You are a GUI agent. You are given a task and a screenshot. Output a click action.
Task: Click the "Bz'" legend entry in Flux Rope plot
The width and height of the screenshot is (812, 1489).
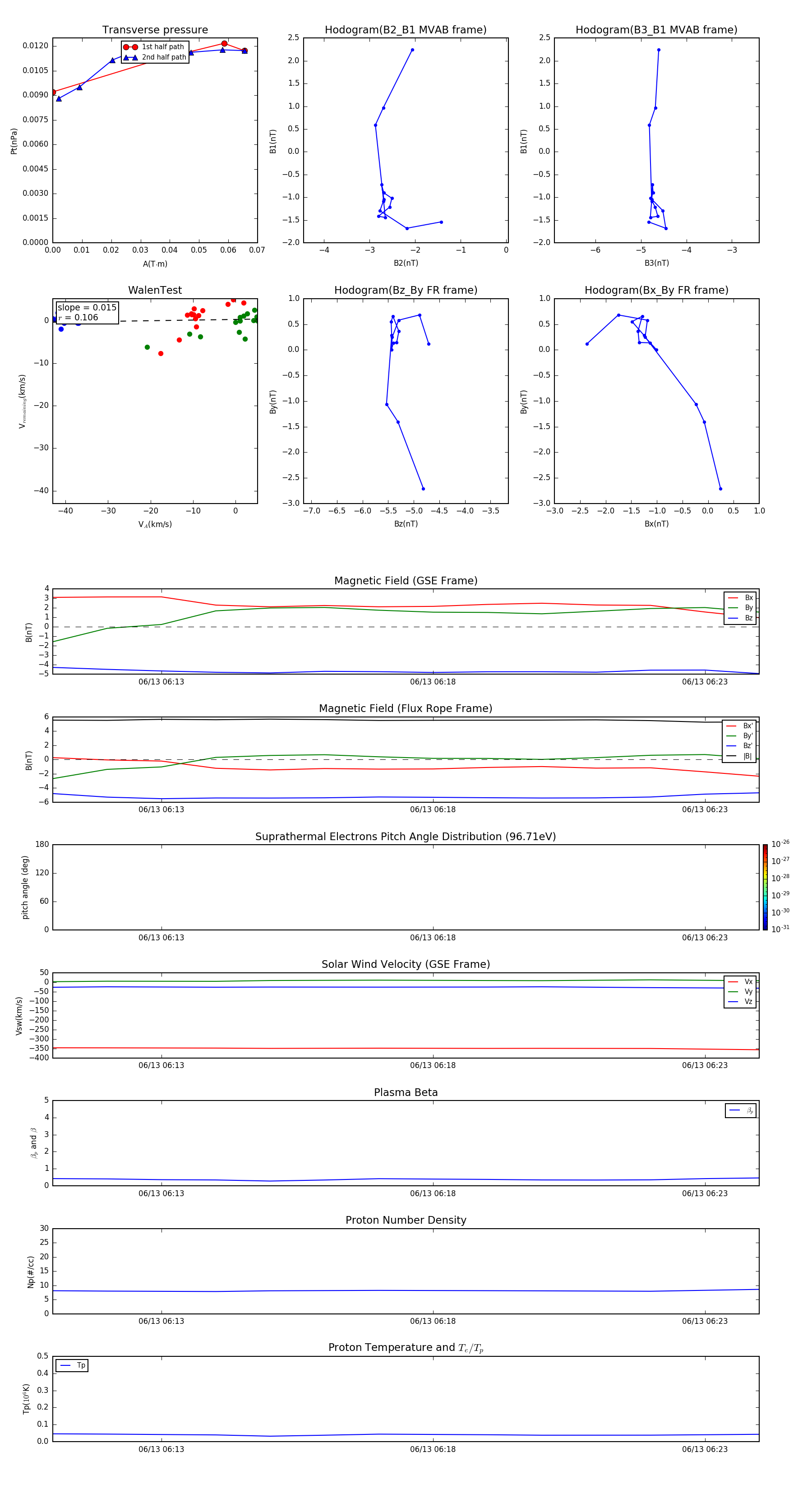coord(739,746)
